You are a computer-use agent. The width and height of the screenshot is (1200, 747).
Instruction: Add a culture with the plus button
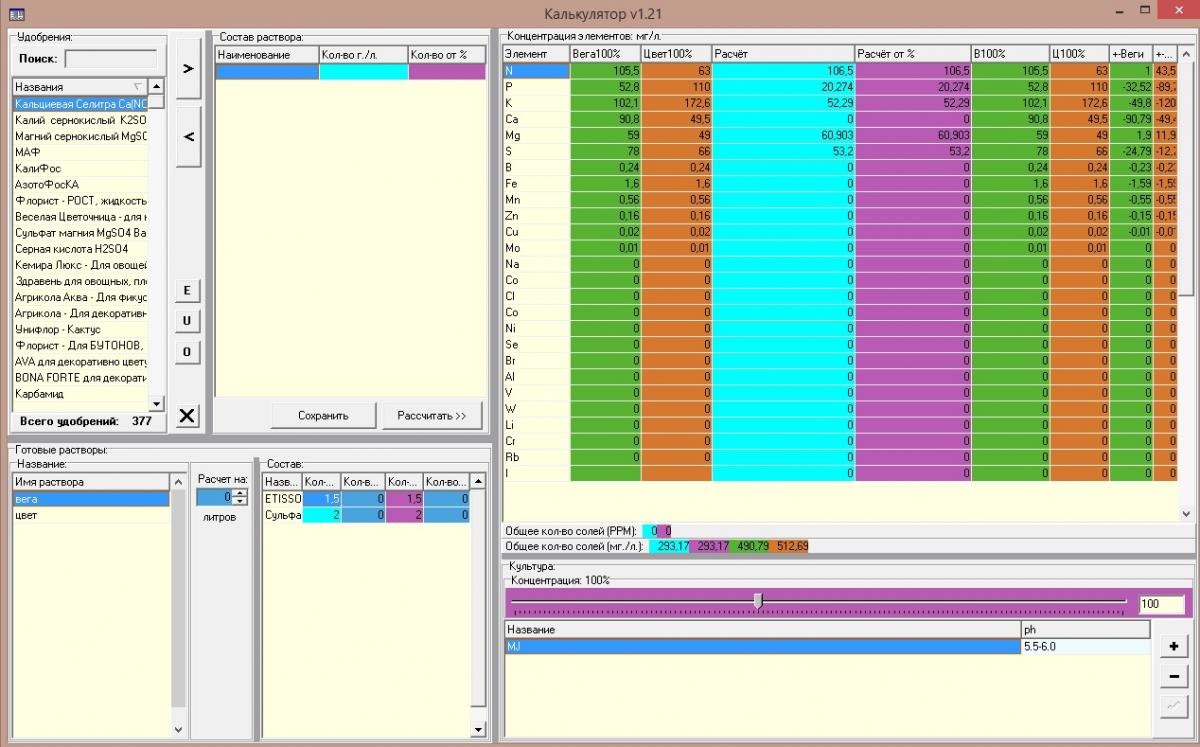pos(1172,647)
